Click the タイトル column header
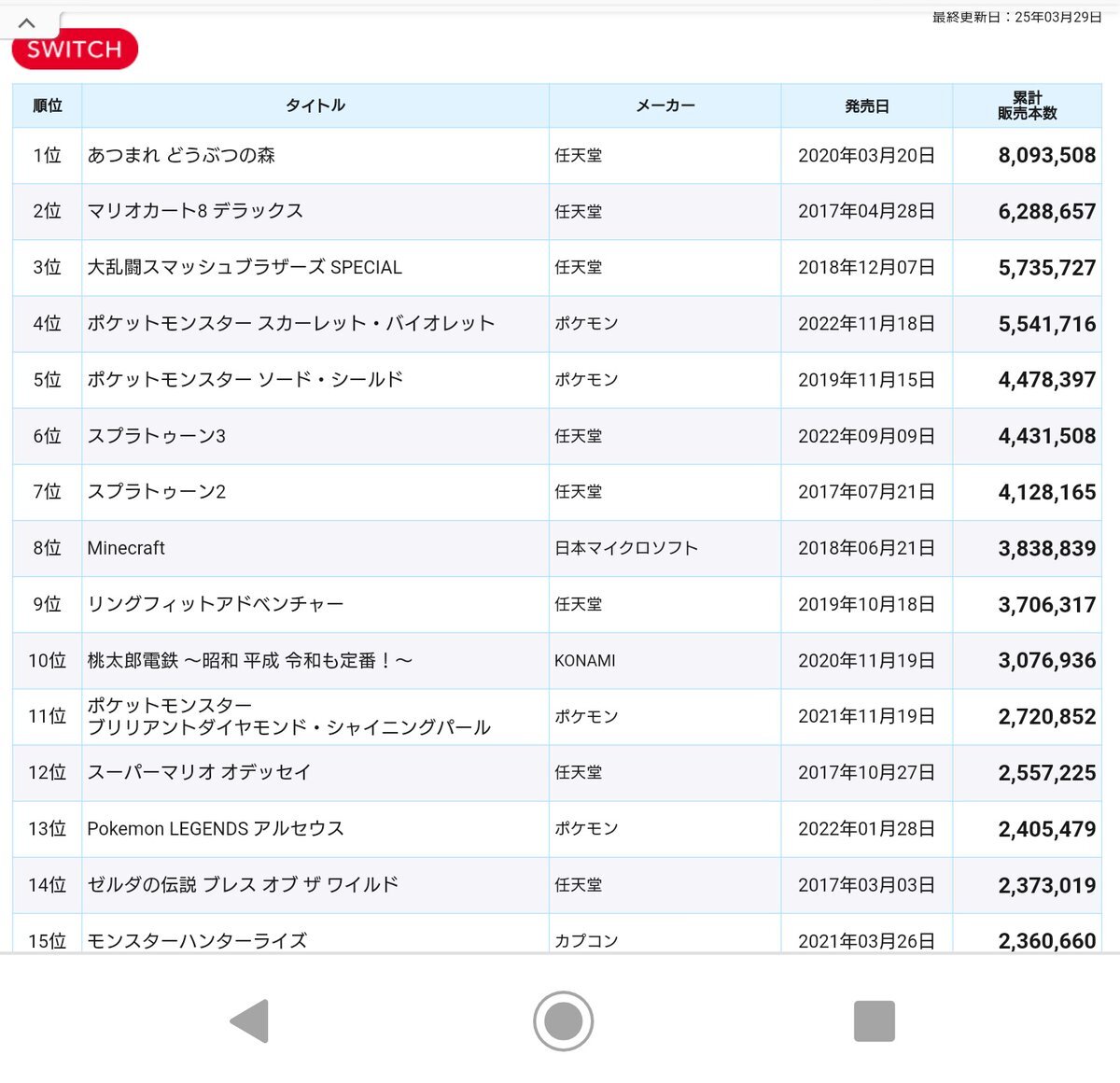 point(315,105)
